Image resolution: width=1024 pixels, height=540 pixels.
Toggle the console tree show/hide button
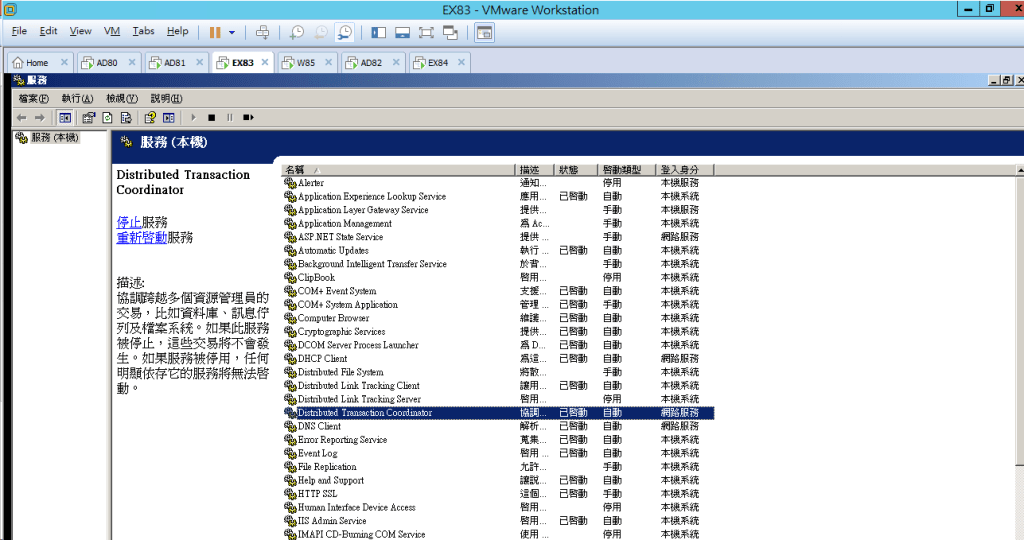pyautogui.click(x=64, y=117)
